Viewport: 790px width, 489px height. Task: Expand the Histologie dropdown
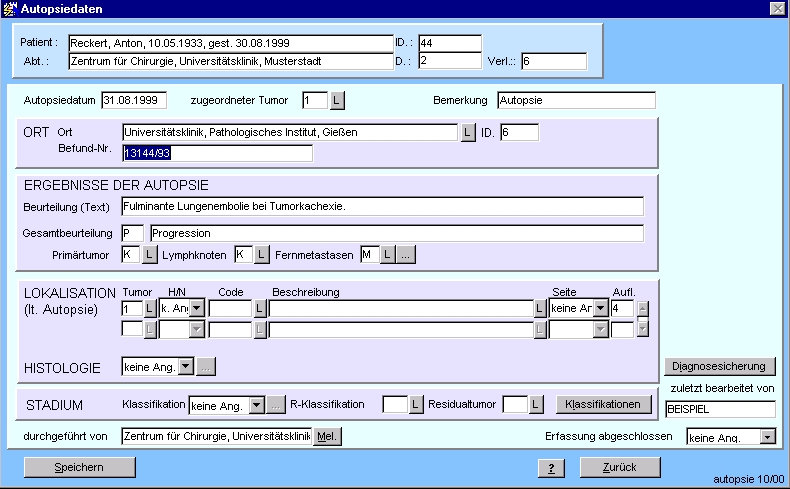tap(185, 367)
